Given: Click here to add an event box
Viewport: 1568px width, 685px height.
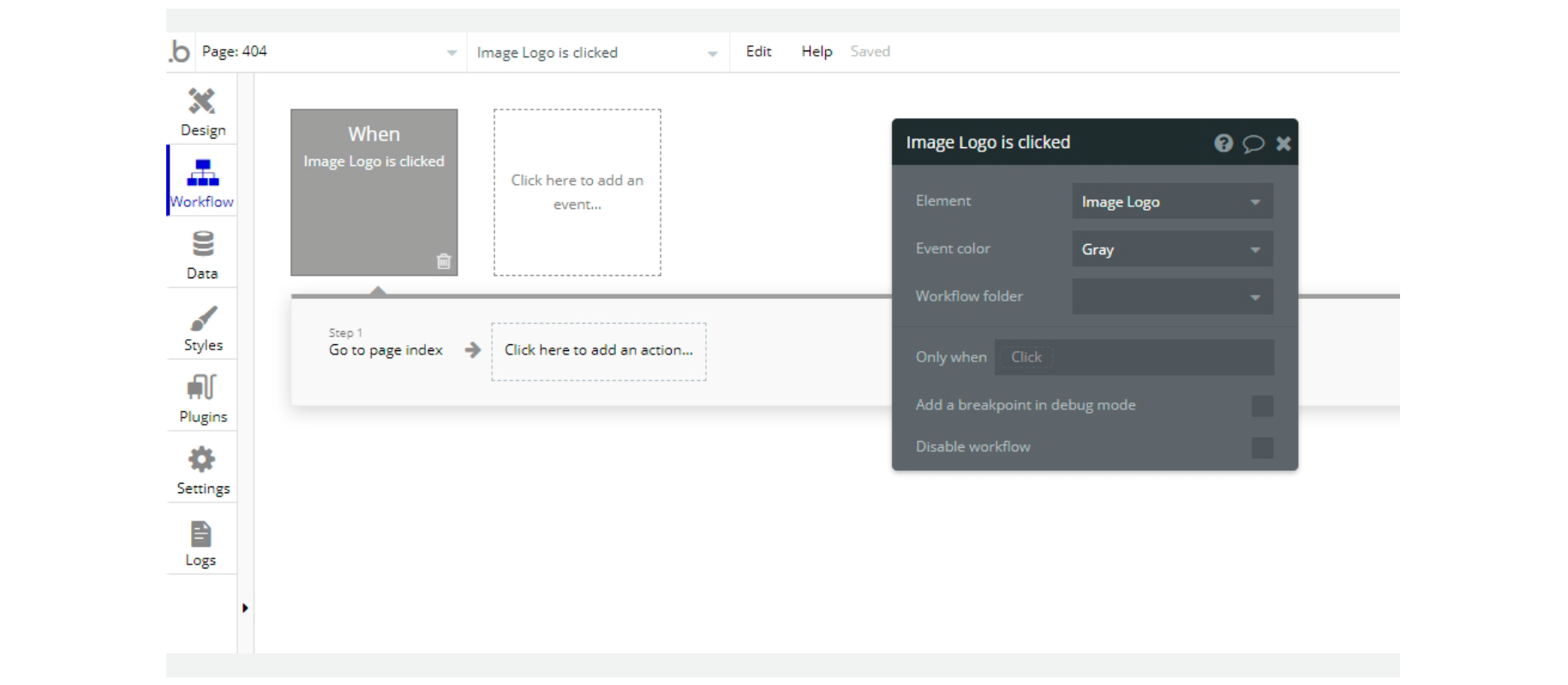Looking at the screenshot, I should tap(578, 193).
